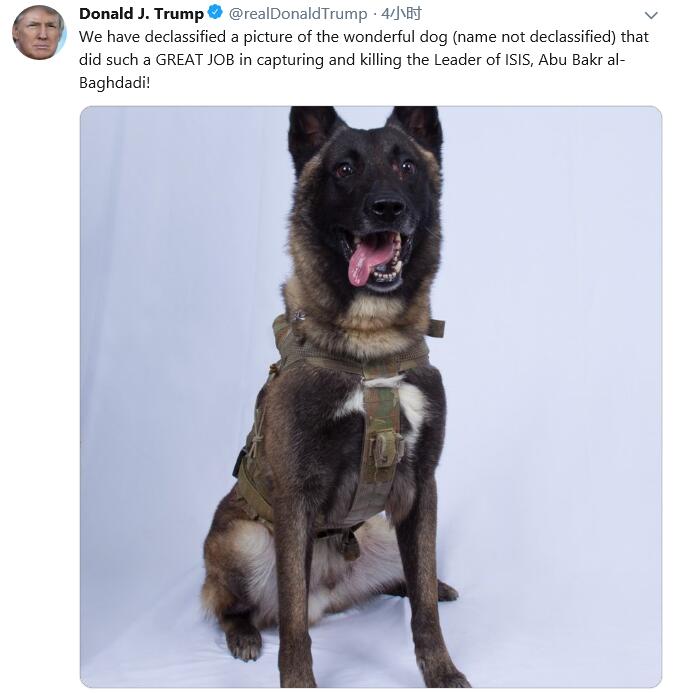Open the attached dog photo

click(371, 396)
